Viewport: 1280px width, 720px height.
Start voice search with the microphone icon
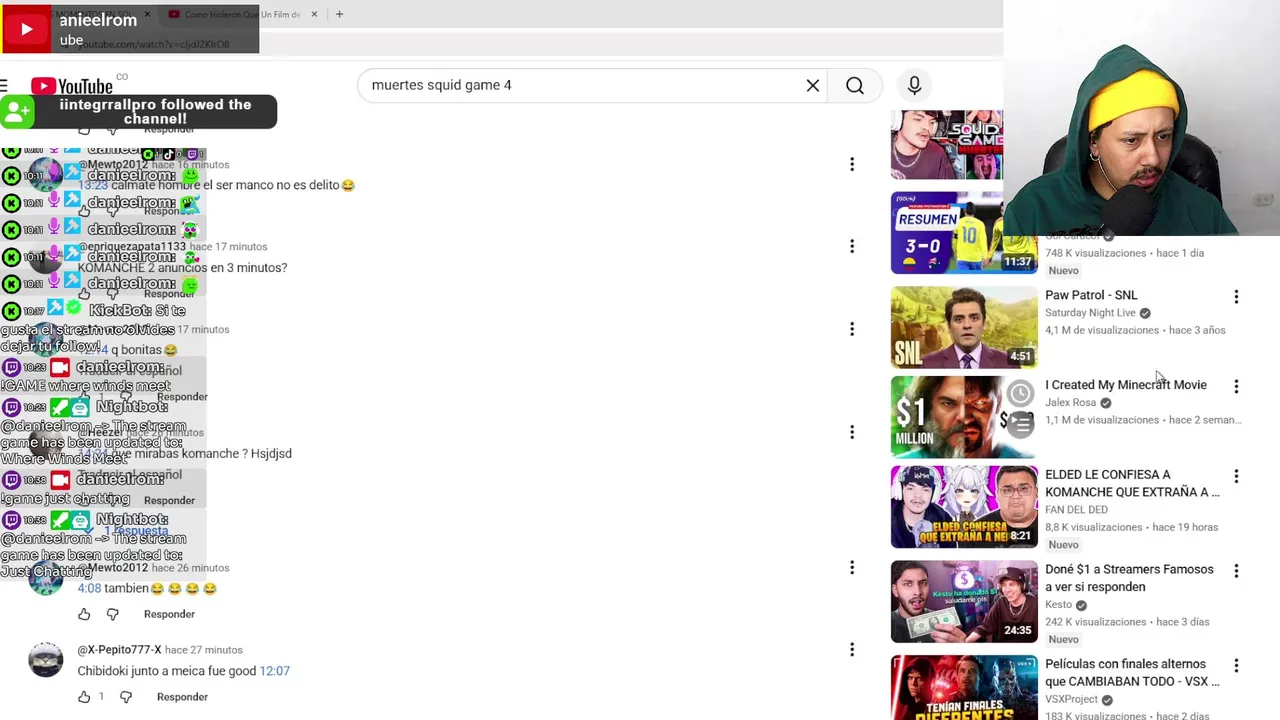pos(914,86)
